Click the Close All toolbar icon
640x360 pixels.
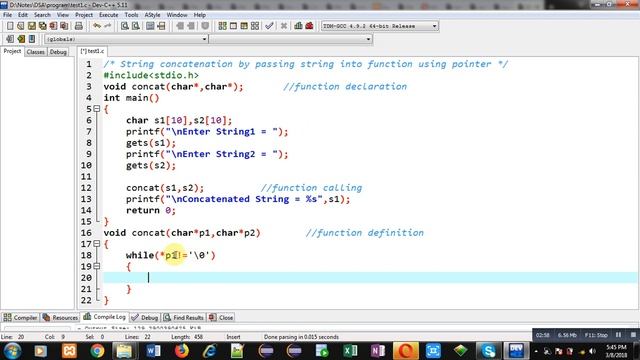64,26
